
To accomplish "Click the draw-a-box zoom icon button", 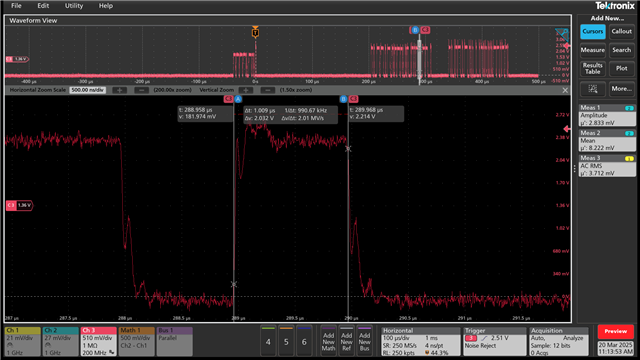I will coord(592,89).
